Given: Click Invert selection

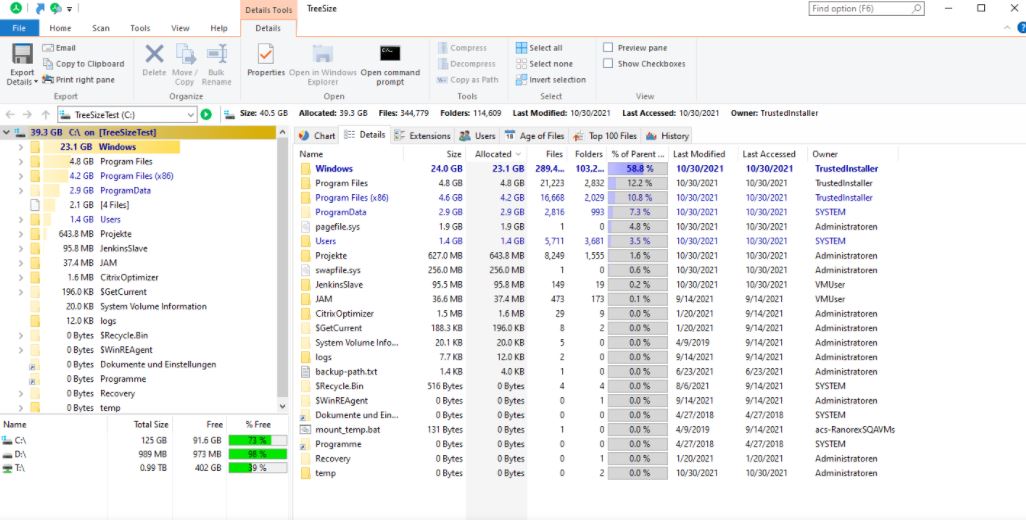Looking at the screenshot, I should (x=550, y=79).
